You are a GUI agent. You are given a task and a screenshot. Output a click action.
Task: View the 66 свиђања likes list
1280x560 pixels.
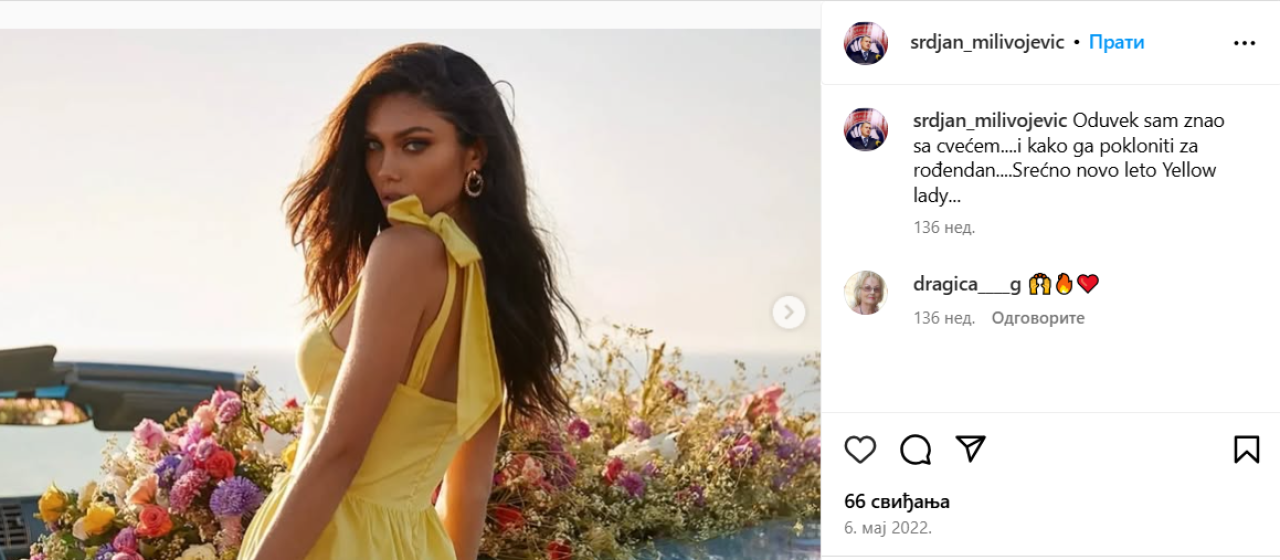click(897, 502)
